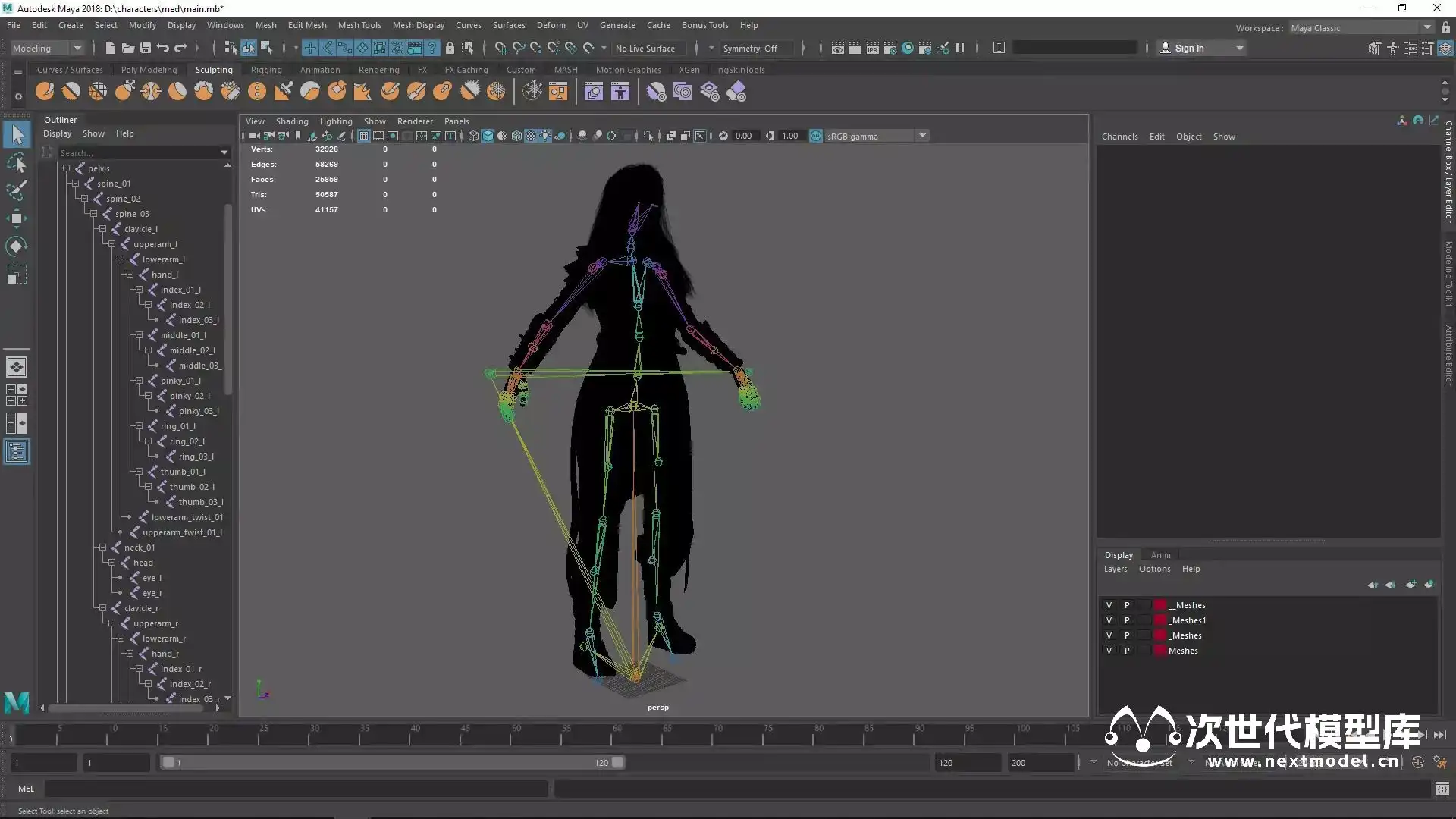
Task: Toggle visibility V of __Meshes layer
Action: (1109, 605)
